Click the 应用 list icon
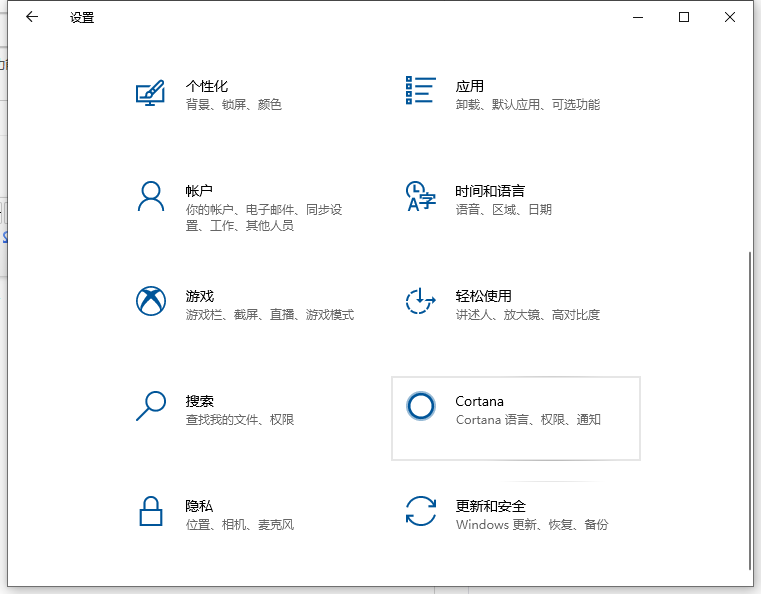Viewport: 761px width, 594px height. [420, 90]
